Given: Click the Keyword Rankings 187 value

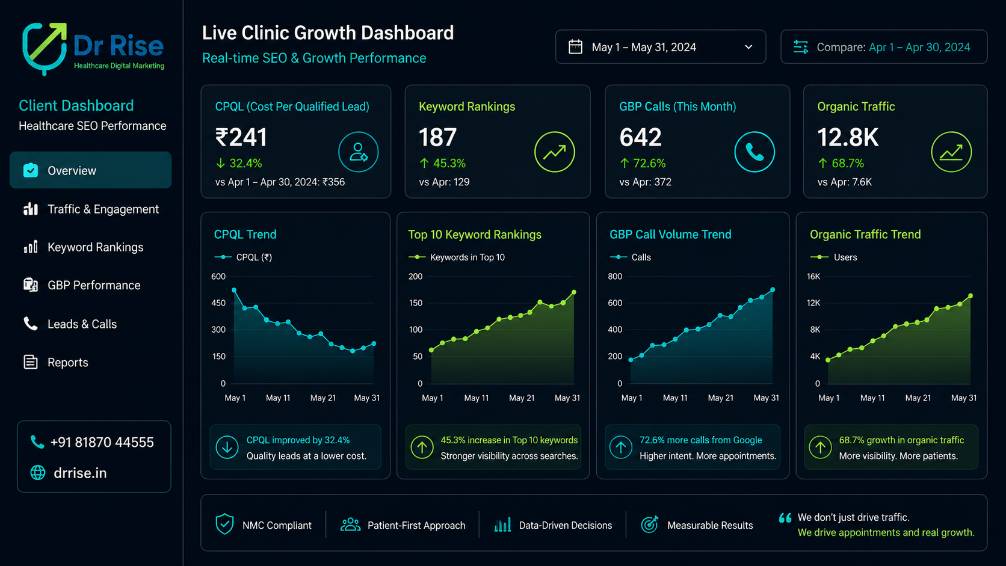Looking at the screenshot, I should (x=438, y=137).
